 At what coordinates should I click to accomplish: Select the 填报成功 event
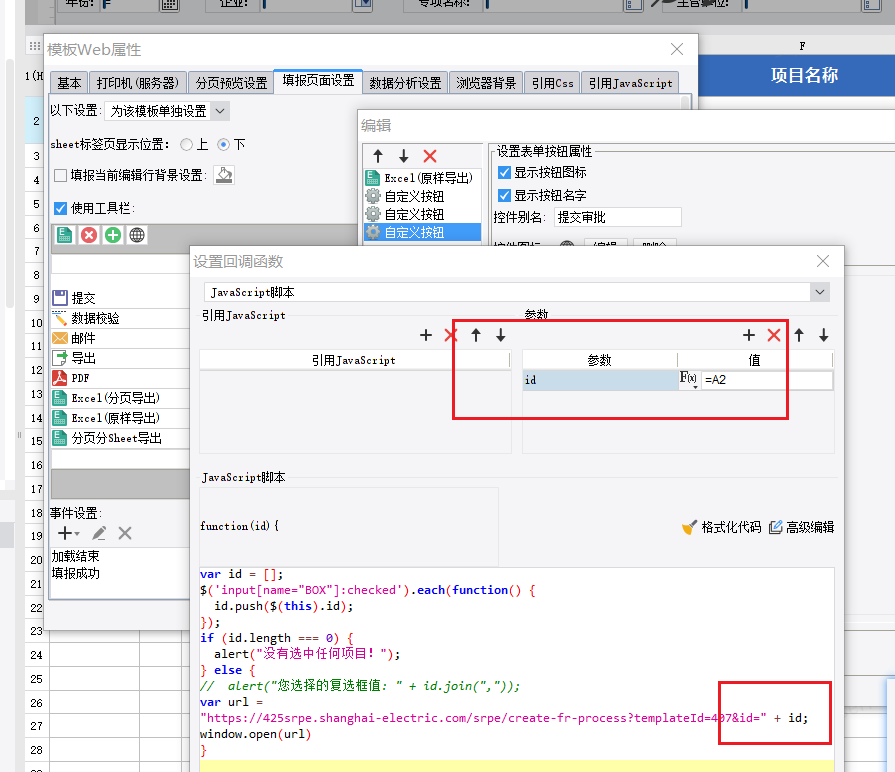(75, 573)
